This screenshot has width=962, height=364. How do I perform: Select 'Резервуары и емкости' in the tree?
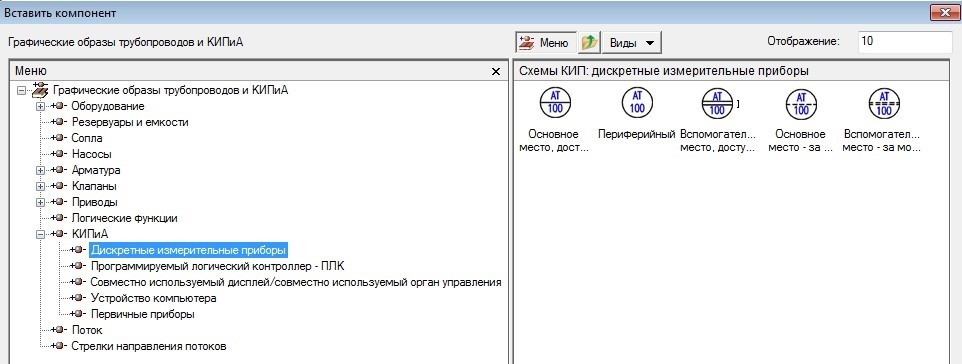129,122
